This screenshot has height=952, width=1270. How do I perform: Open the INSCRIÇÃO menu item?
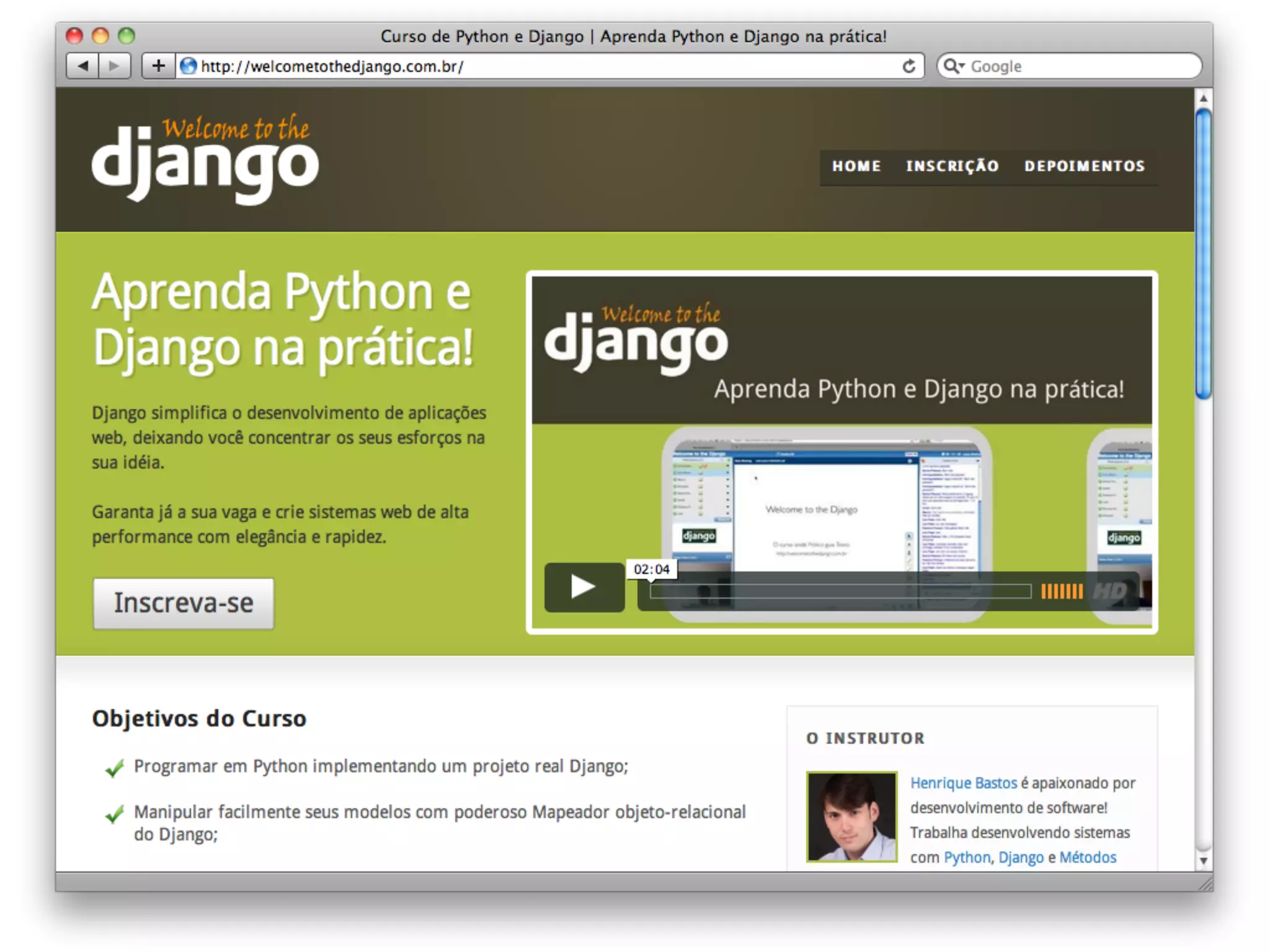(x=952, y=166)
